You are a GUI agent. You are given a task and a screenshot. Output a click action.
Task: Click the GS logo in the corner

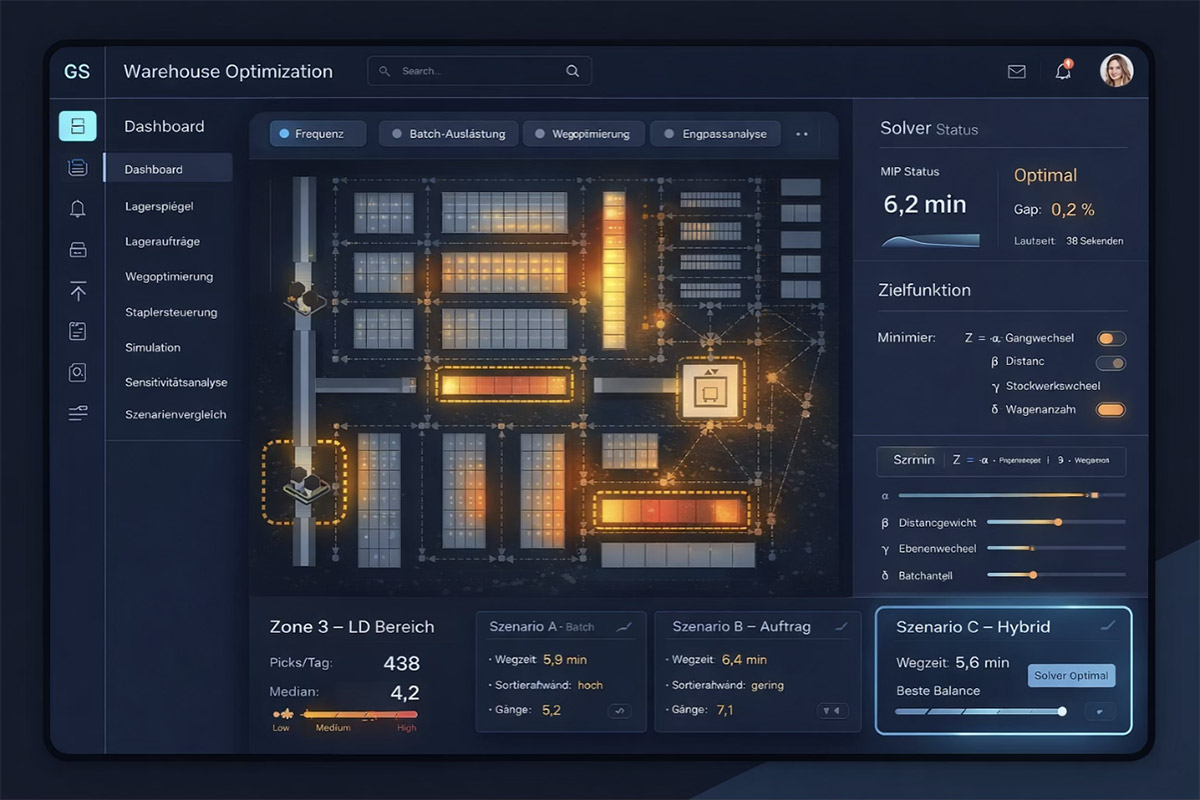tap(76, 71)
